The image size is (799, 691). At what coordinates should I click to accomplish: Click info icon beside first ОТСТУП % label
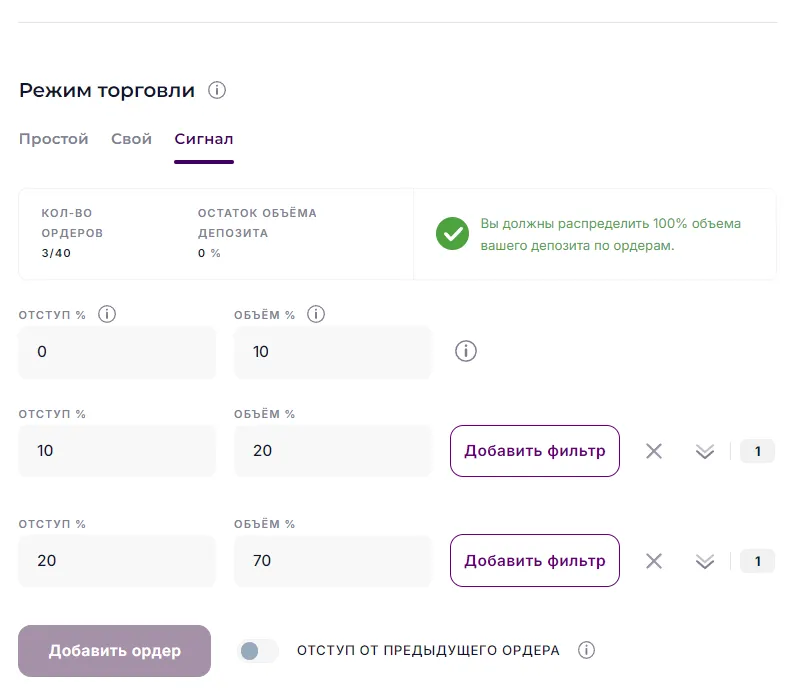[x=107, y=314]
